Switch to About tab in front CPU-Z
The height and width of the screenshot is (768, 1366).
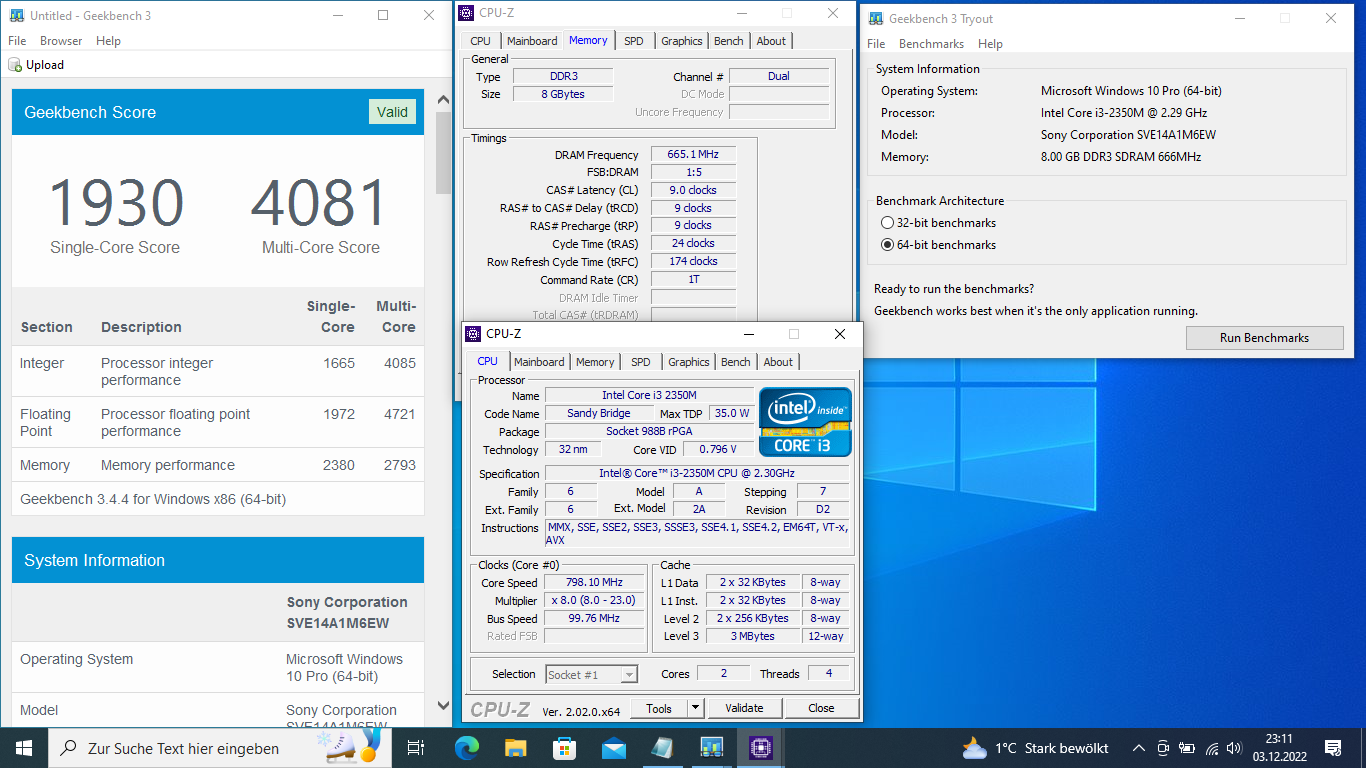pos(778,362)
